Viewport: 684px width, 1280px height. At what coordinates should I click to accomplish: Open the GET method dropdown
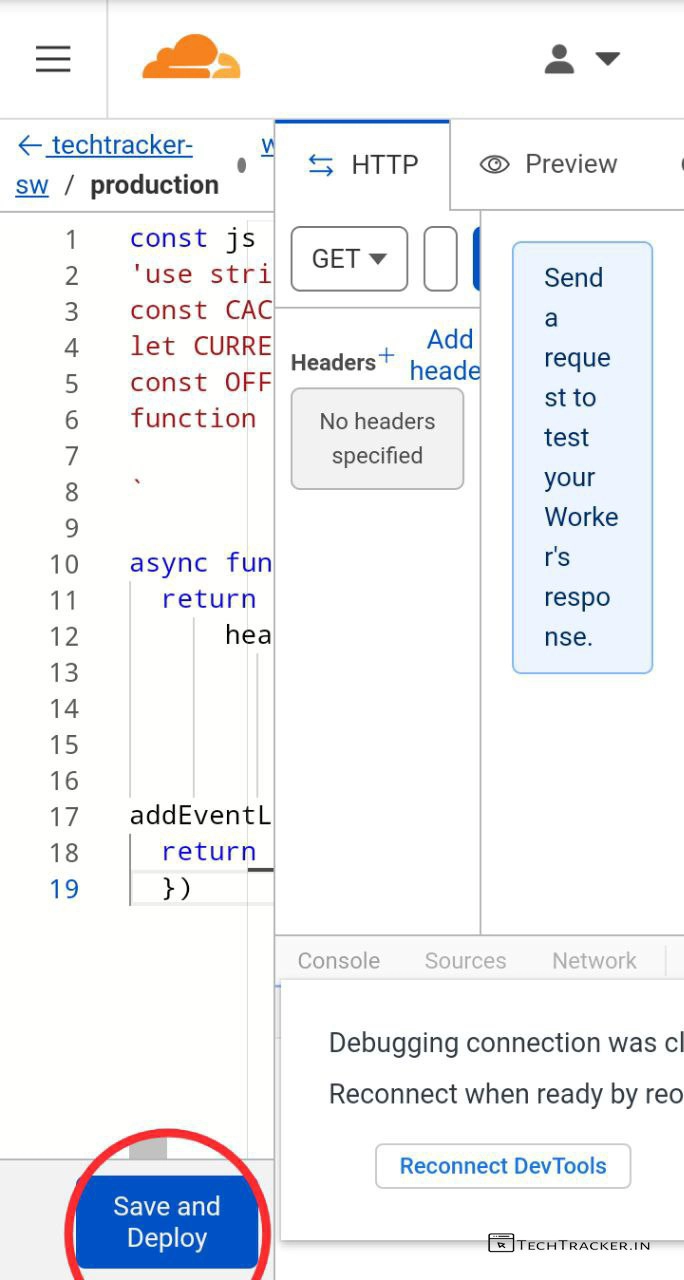[x=349, y=259]
